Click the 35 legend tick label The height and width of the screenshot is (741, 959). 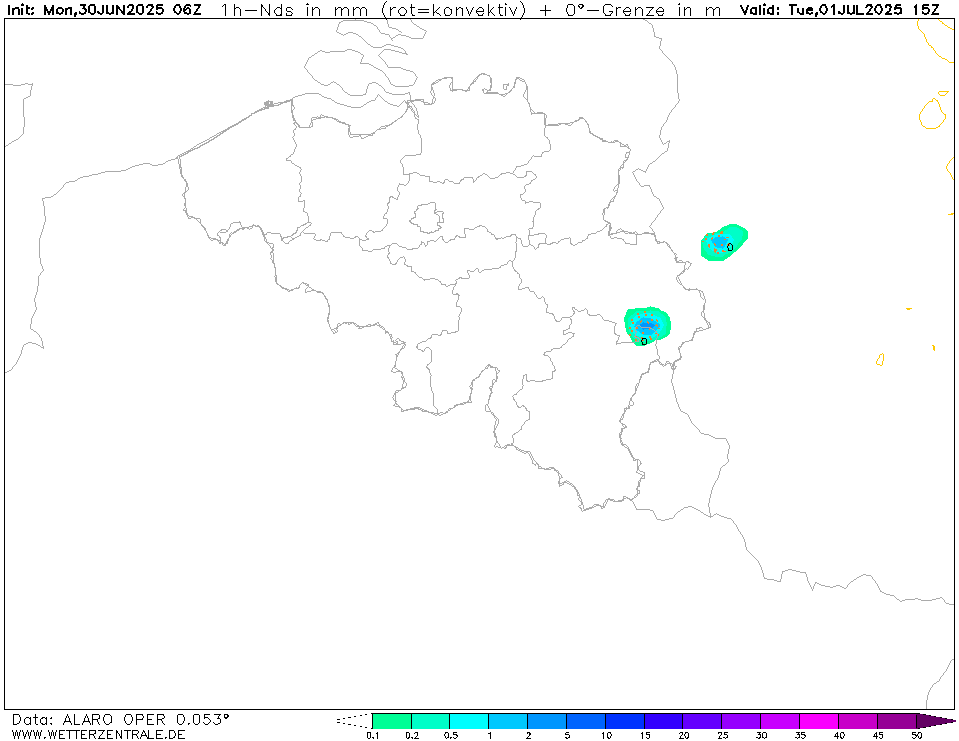(x=800, y=735)
